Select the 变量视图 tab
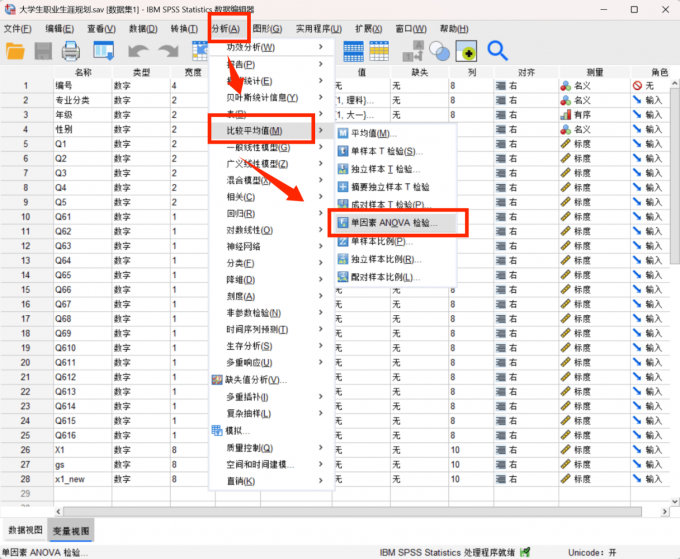The image size is (680, 559). coord(70,530)
